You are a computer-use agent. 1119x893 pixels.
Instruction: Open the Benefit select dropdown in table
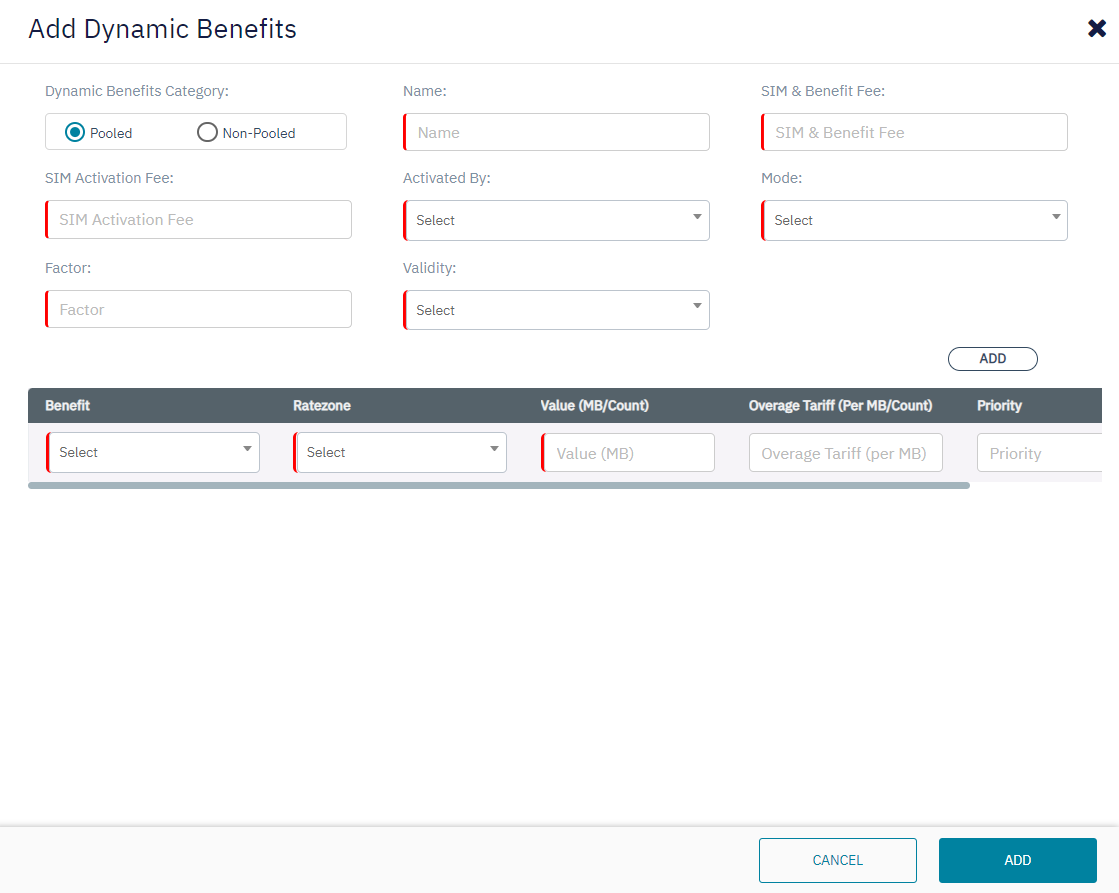point(153,452)
